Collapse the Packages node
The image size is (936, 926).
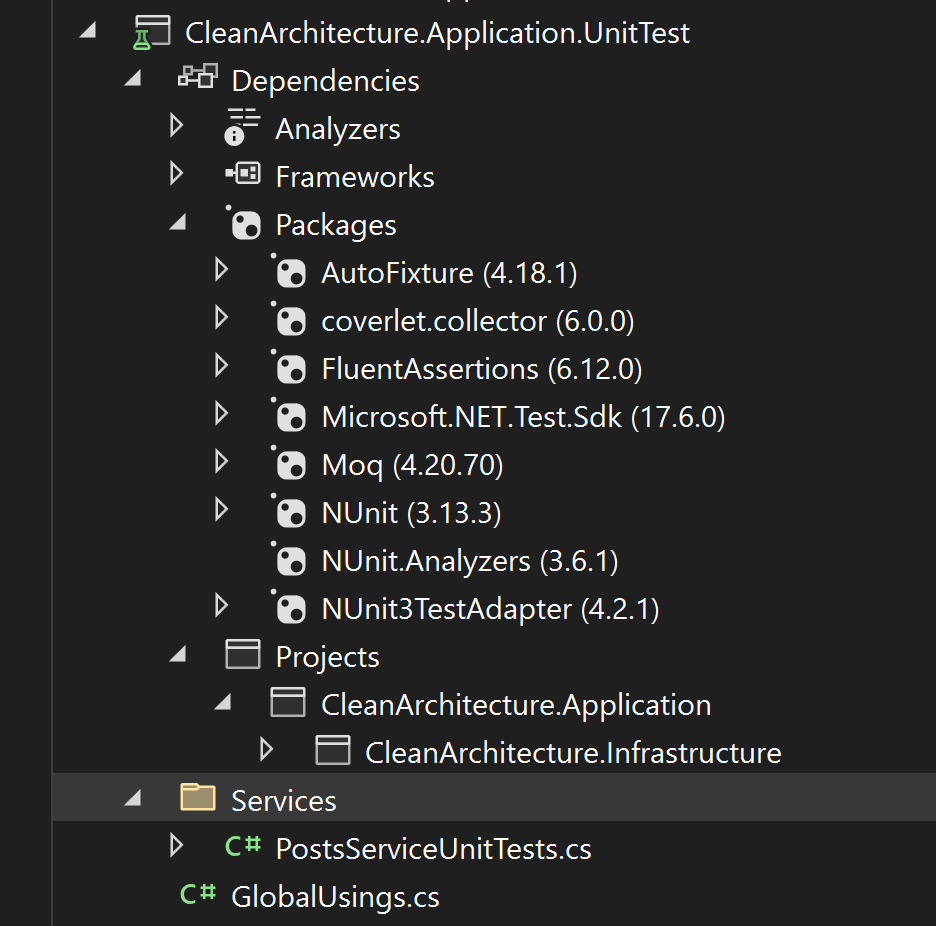[177, 223]
